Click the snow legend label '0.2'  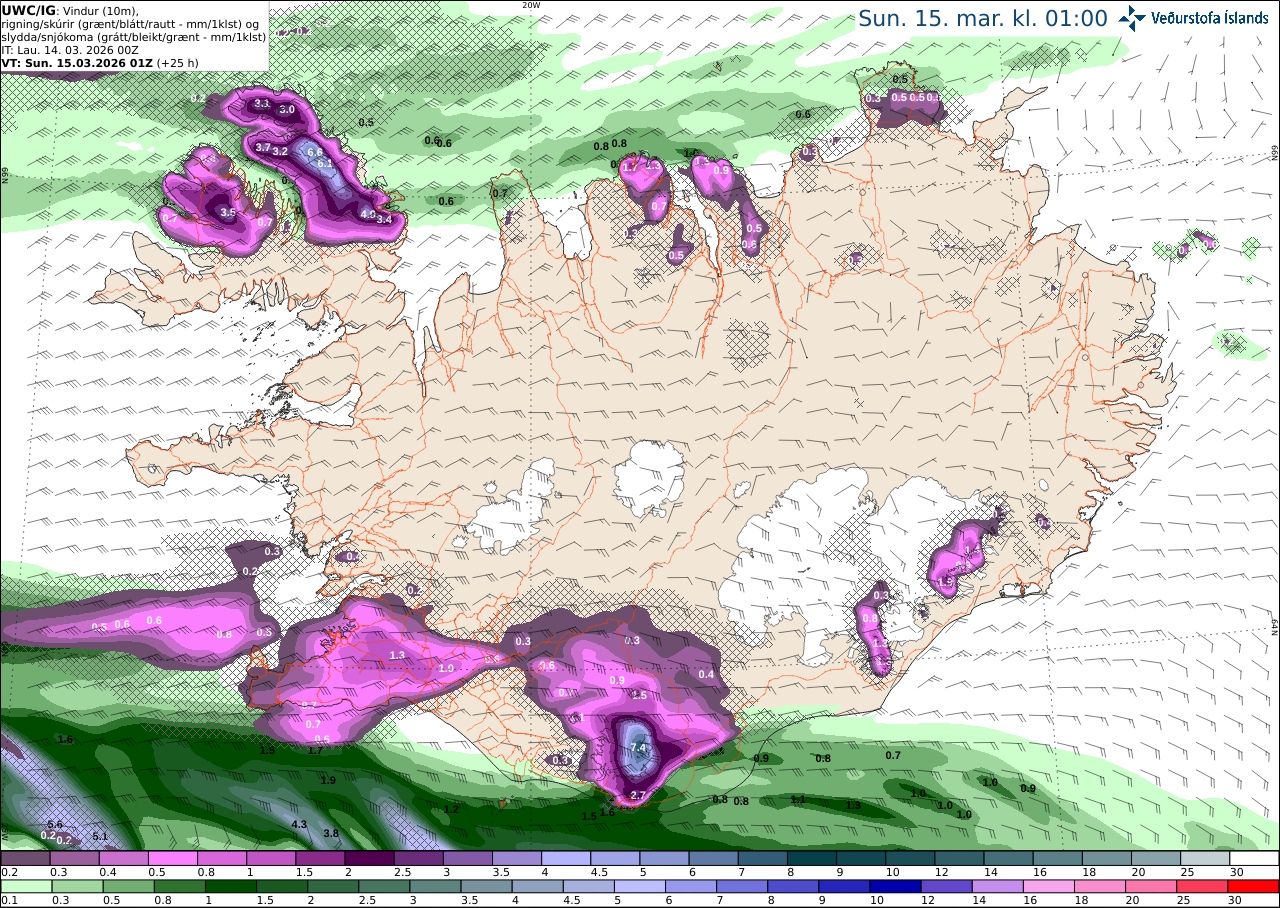[x=7, y=872]
